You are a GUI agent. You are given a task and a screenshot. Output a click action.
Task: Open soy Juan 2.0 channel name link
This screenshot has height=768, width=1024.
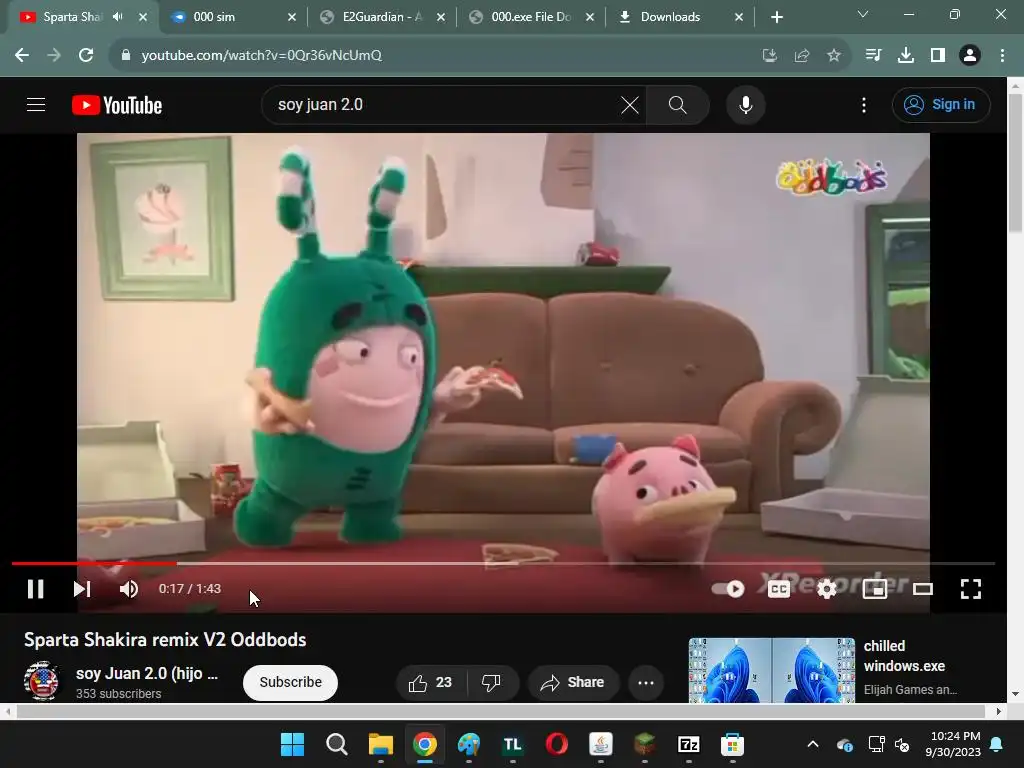point(147,673)
